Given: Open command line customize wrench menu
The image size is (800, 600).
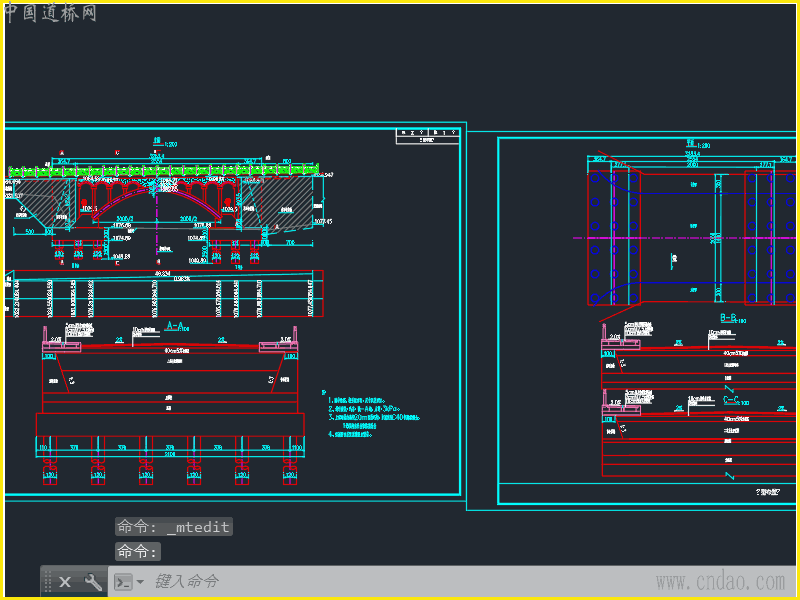Looking at the screenshot, I should click(x=93, y=582).
